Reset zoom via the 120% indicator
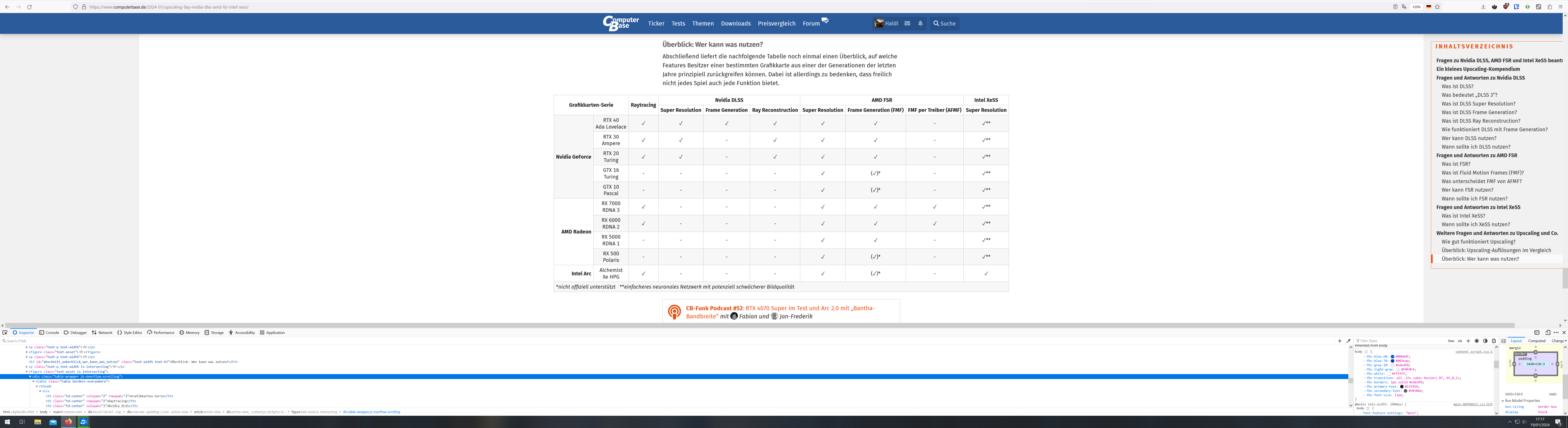 pyautogui.click(x=1417, y=7)
